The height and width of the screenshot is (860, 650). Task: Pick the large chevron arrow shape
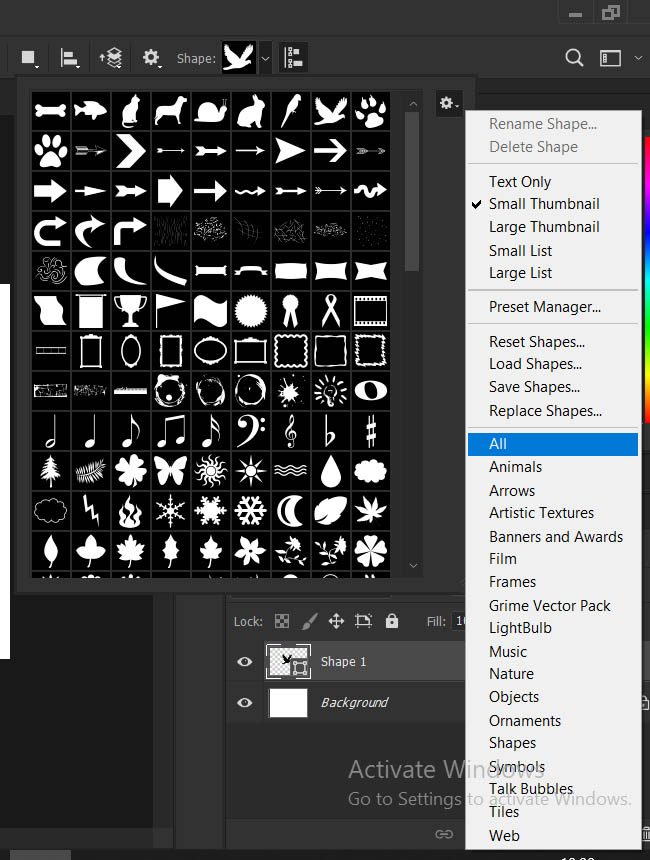(x=131, y=151)
